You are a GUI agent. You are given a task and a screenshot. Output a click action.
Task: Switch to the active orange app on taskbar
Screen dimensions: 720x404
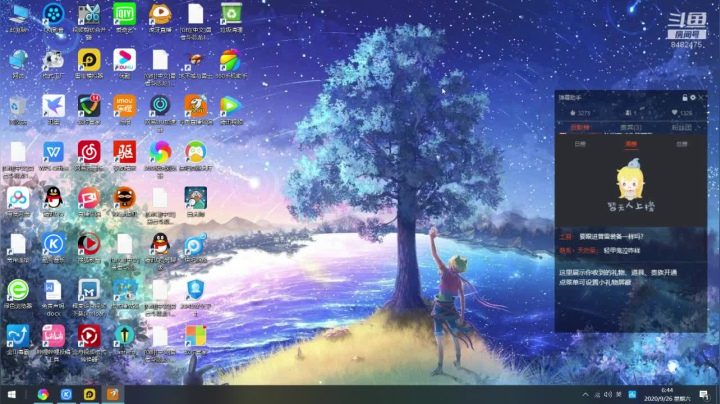point(113,394)
